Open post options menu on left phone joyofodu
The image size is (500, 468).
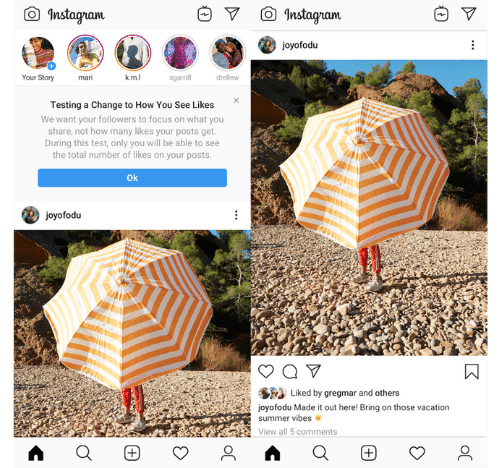pyautogui.click(x=236, y=215)
